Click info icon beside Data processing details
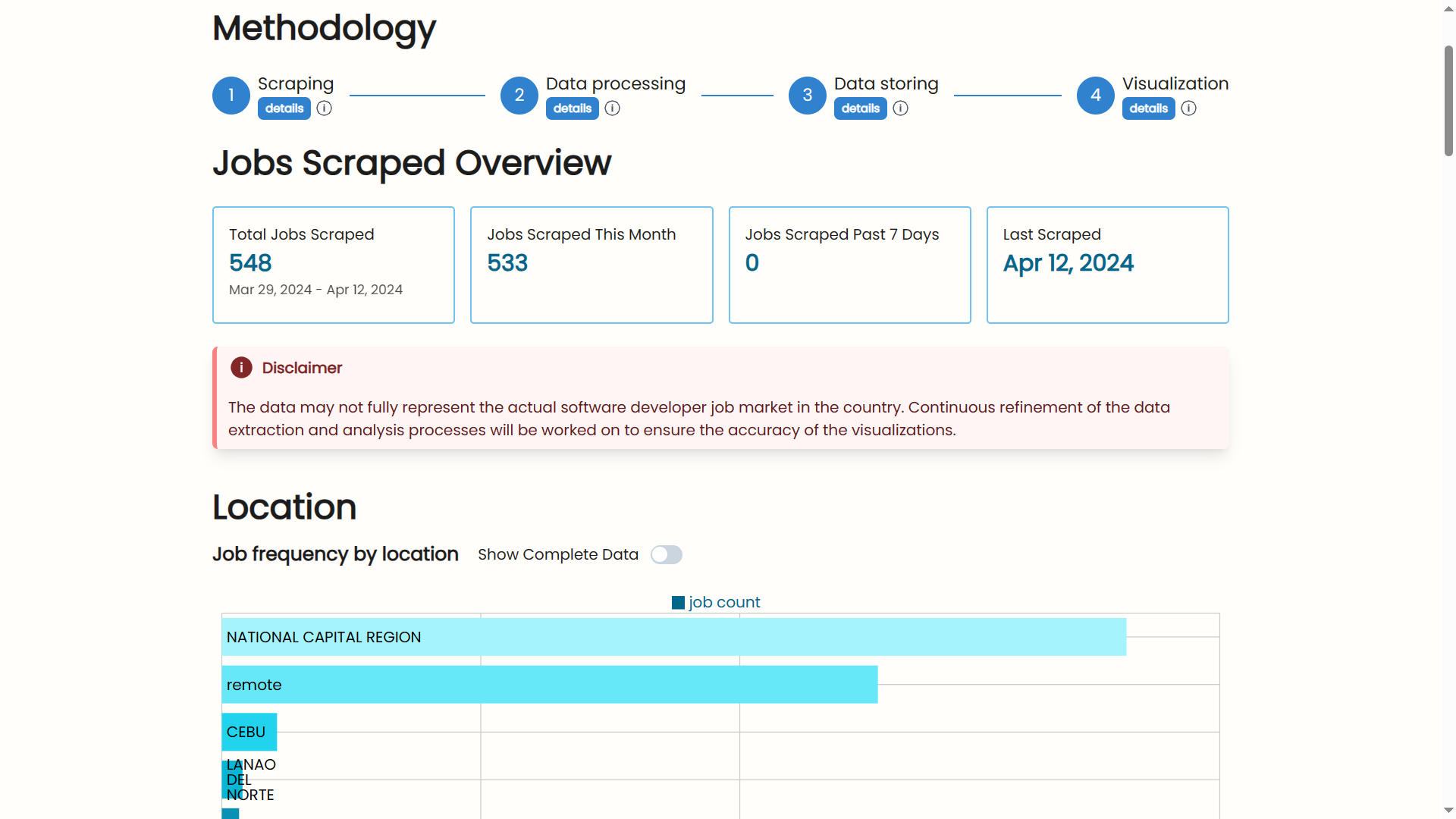 [x=612, y=108]
